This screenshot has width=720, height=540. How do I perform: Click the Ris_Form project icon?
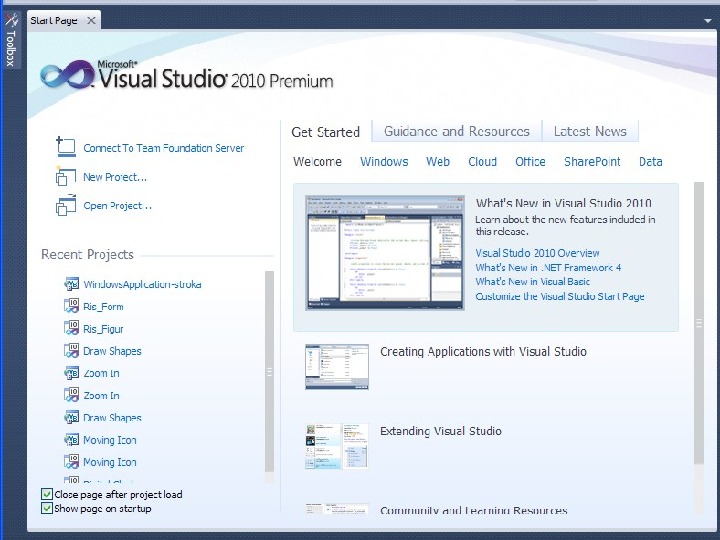click(x=72, y=306)
